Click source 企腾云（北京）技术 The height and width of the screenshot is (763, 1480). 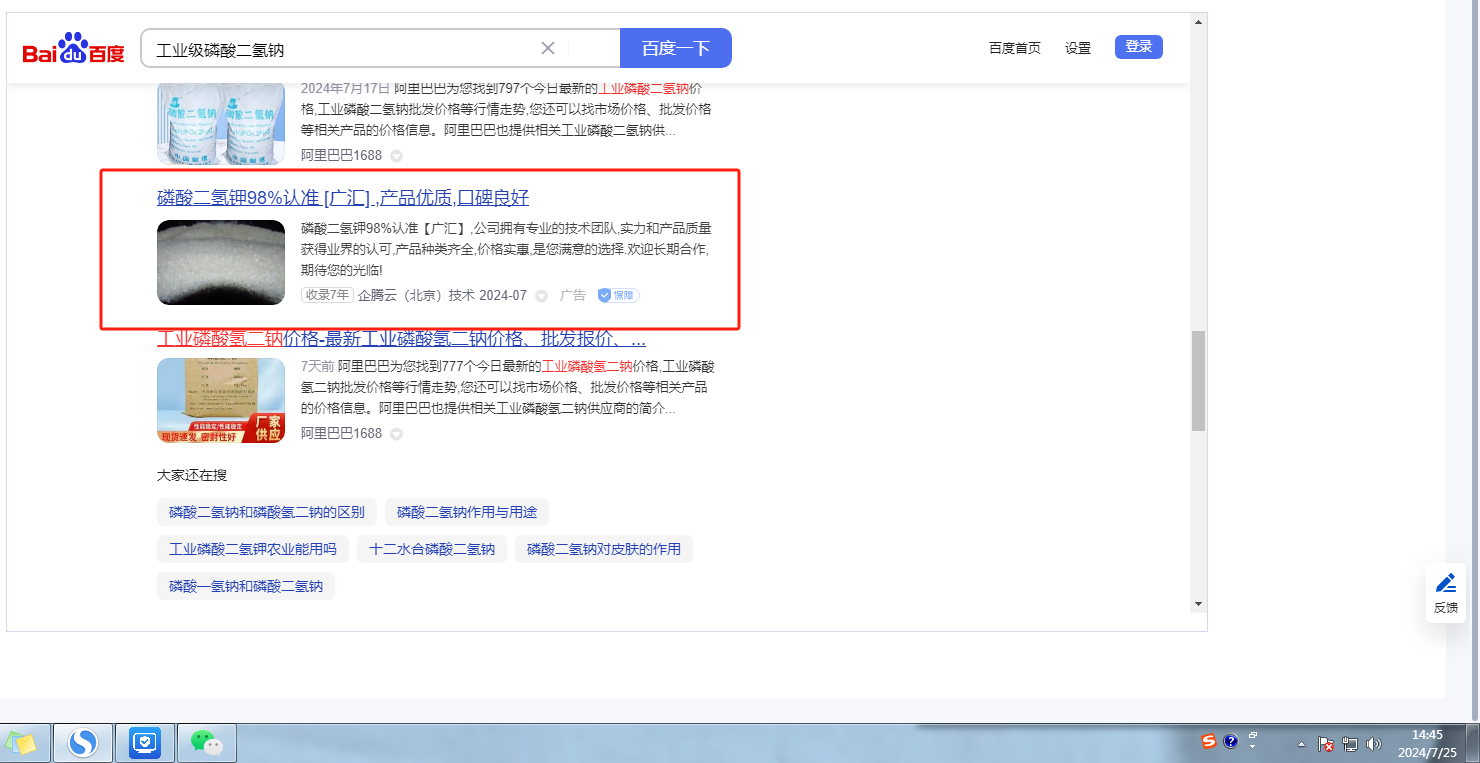coord(416,296)
